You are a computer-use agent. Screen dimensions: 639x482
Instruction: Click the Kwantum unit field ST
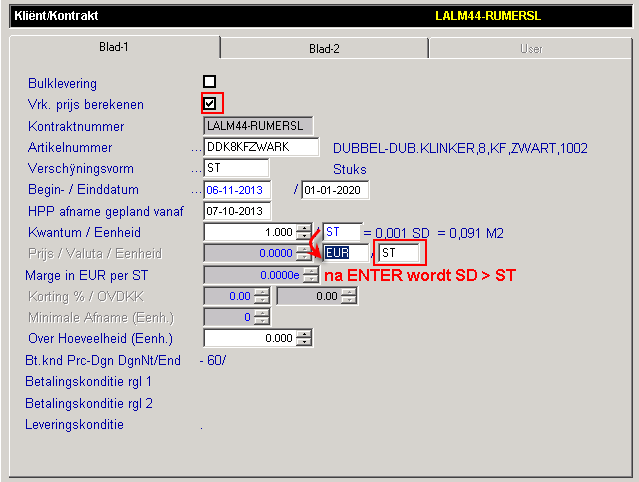click(342, 232)
